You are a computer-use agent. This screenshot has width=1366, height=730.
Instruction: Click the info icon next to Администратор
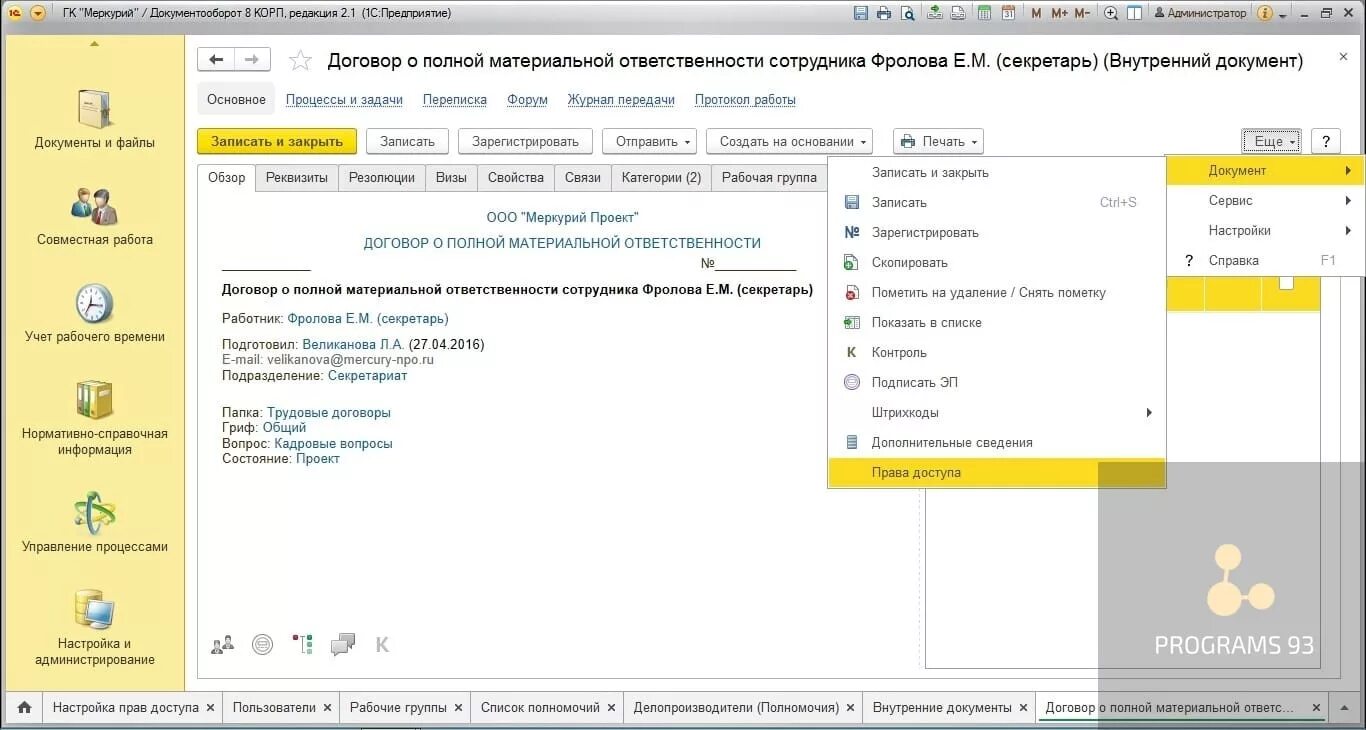click(1265, 13)
